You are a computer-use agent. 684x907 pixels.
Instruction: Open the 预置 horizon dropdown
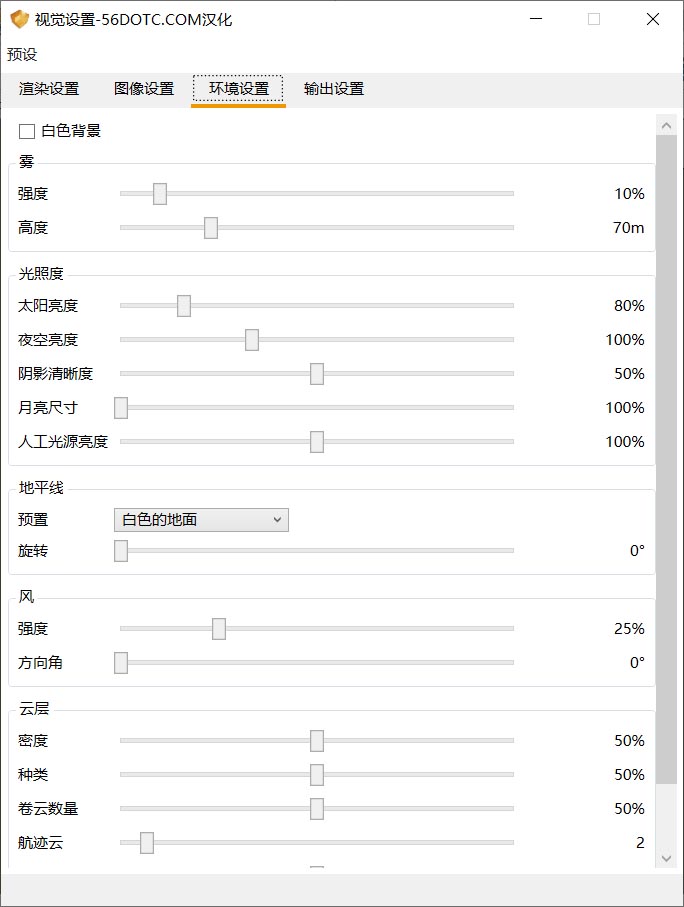click(x=201, y=519)
